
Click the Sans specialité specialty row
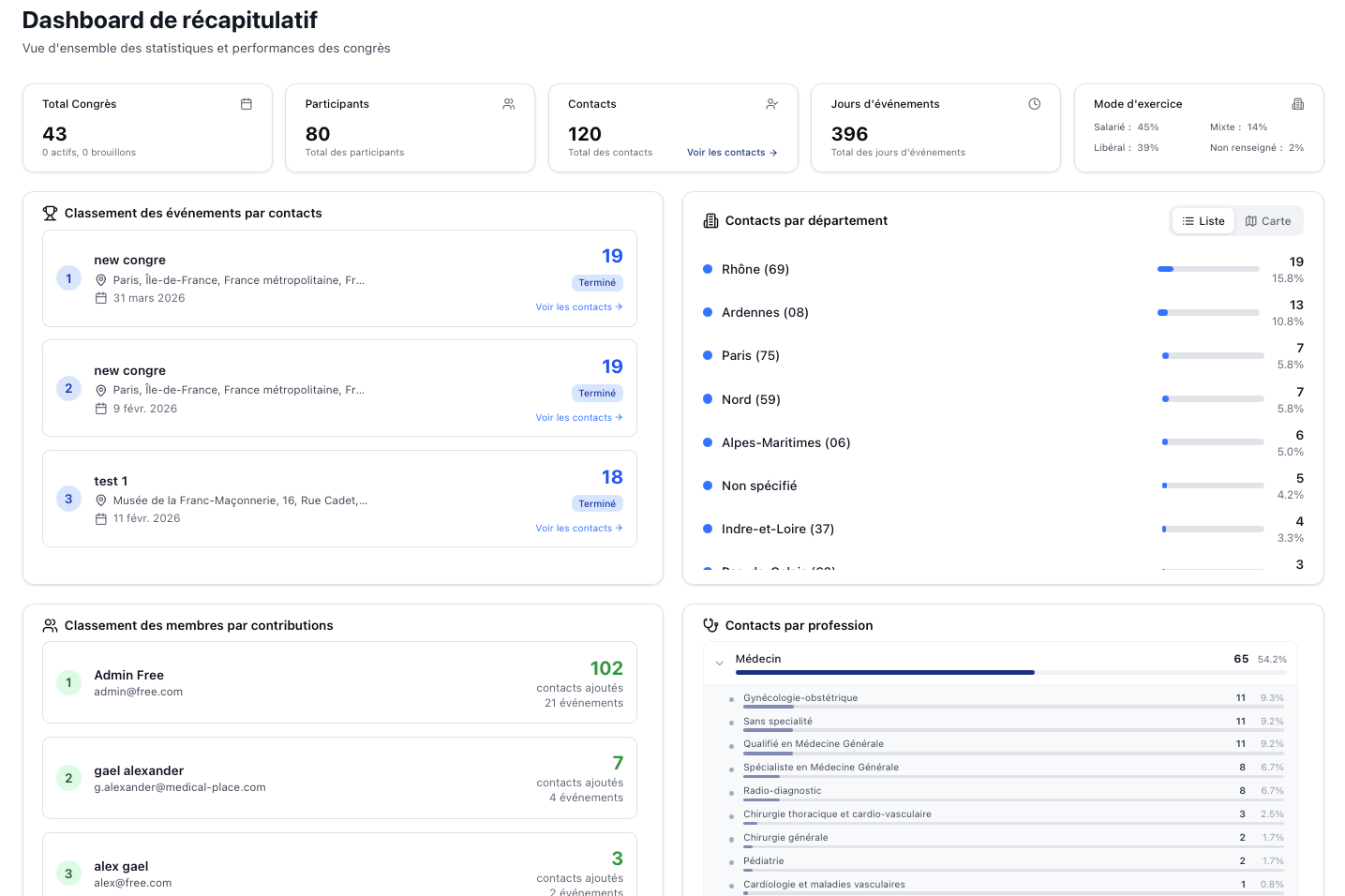pyautogui.click(x=1007, y=723)
